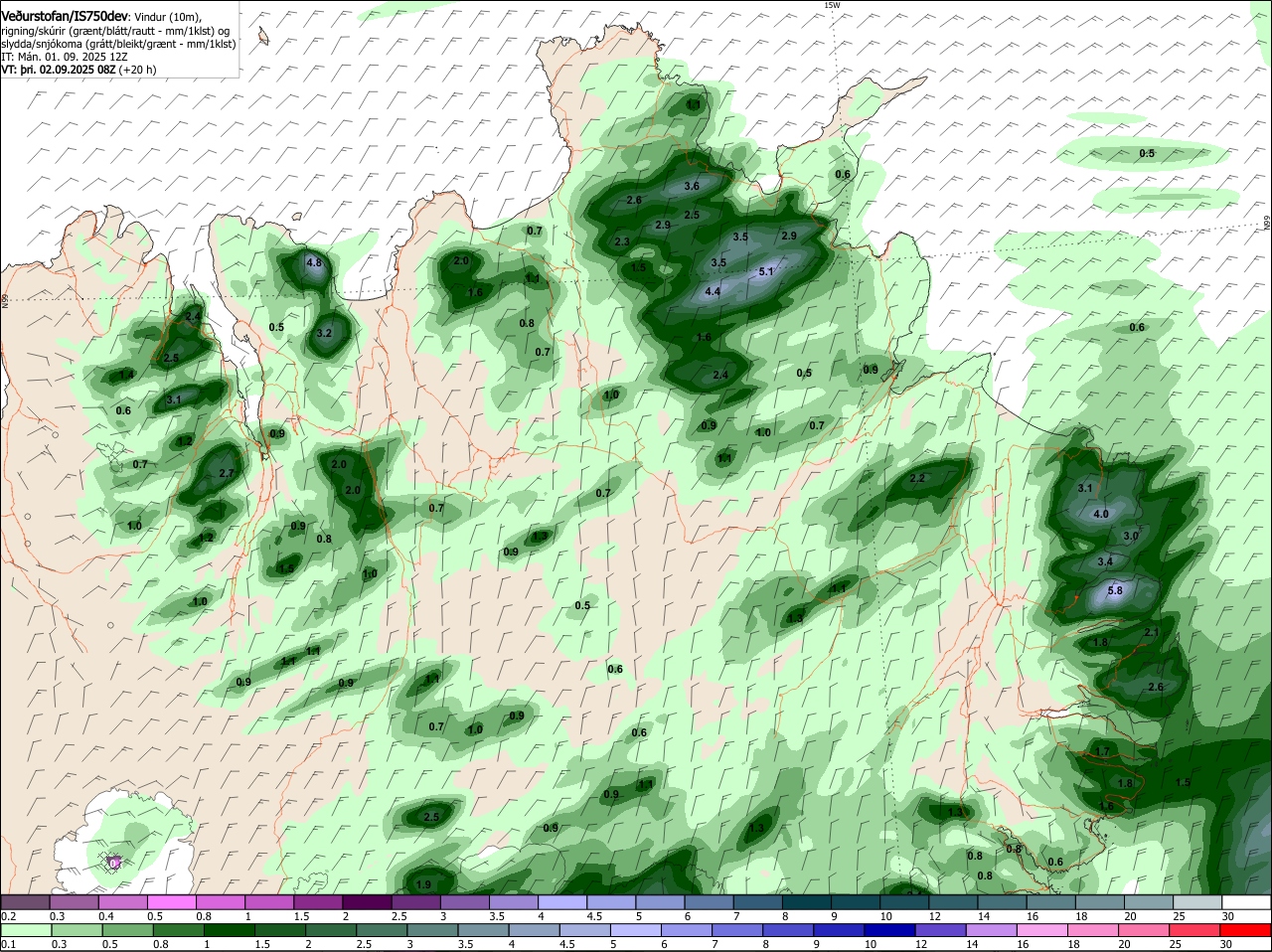Click the 3.0 precipitation value on the map
1272x952 pixels.
click(x=1131, y=536)
